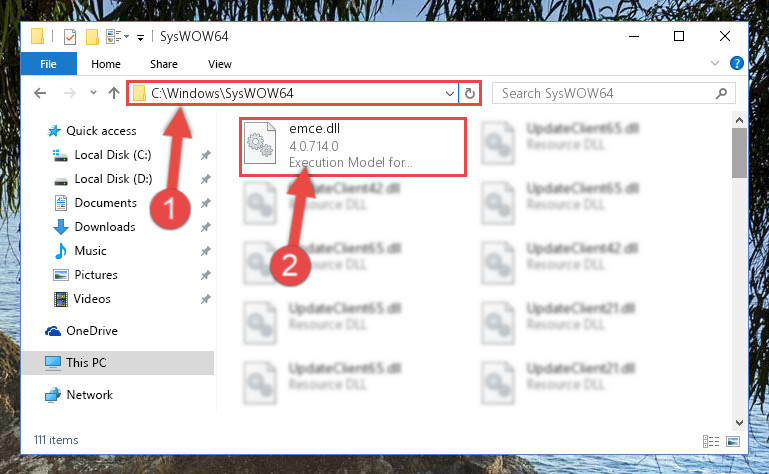Screen dimensions: 769x474
Task: Switch to large icons view in status bar
Action: 733,442
